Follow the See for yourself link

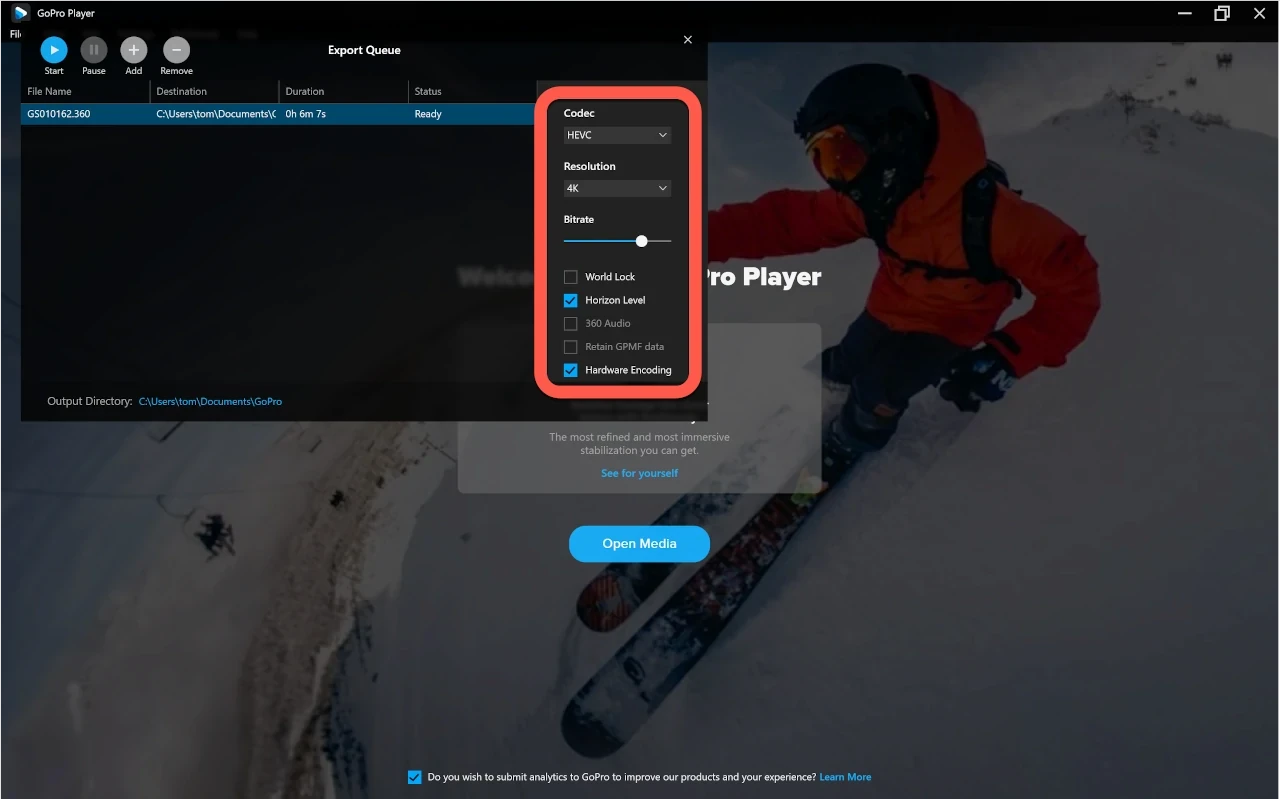point(639,473)
